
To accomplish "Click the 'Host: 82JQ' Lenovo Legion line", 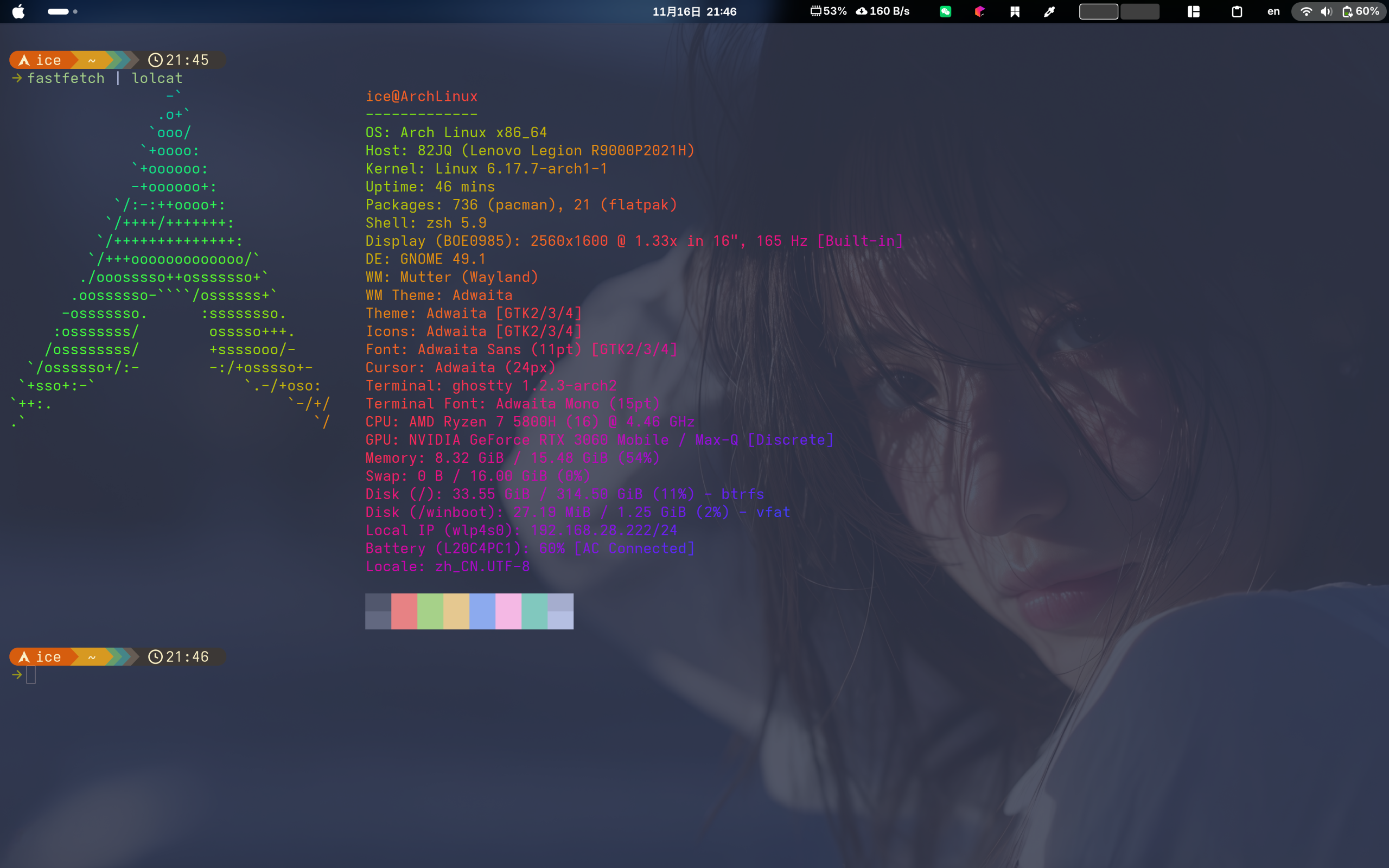I will coord(530,150).
